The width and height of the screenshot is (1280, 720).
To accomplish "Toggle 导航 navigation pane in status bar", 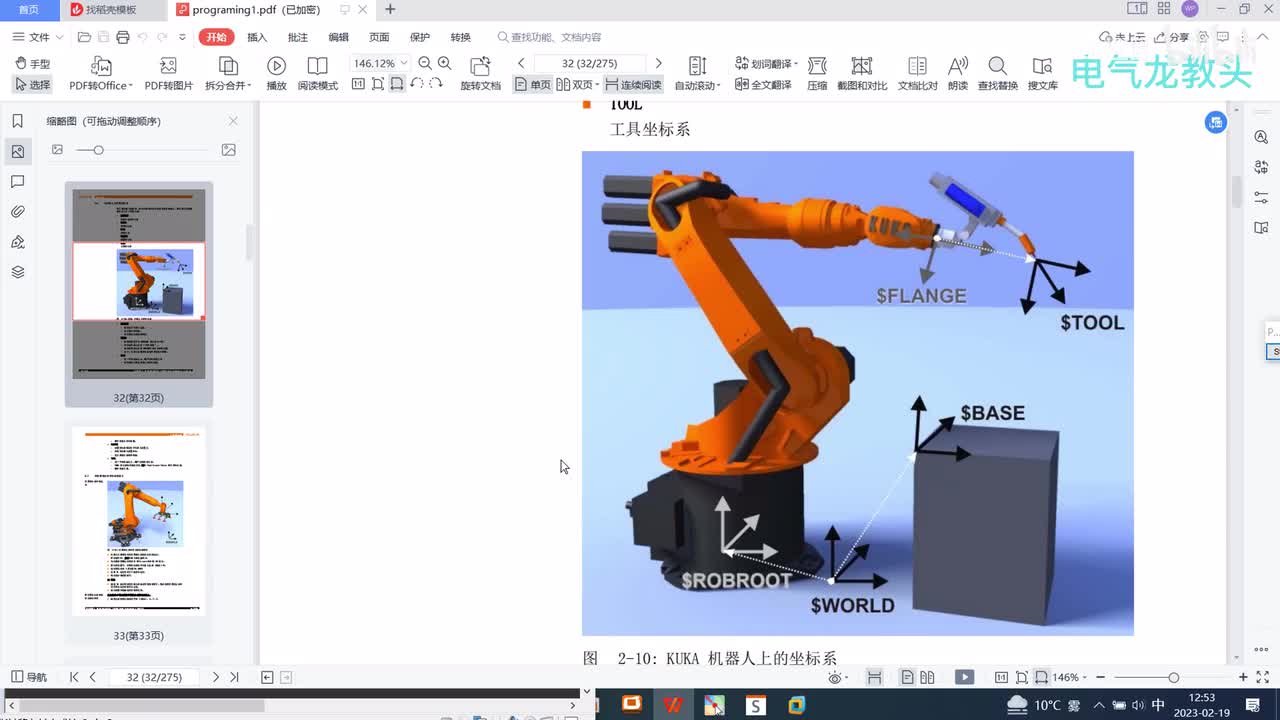I will (x=28, y=677).
